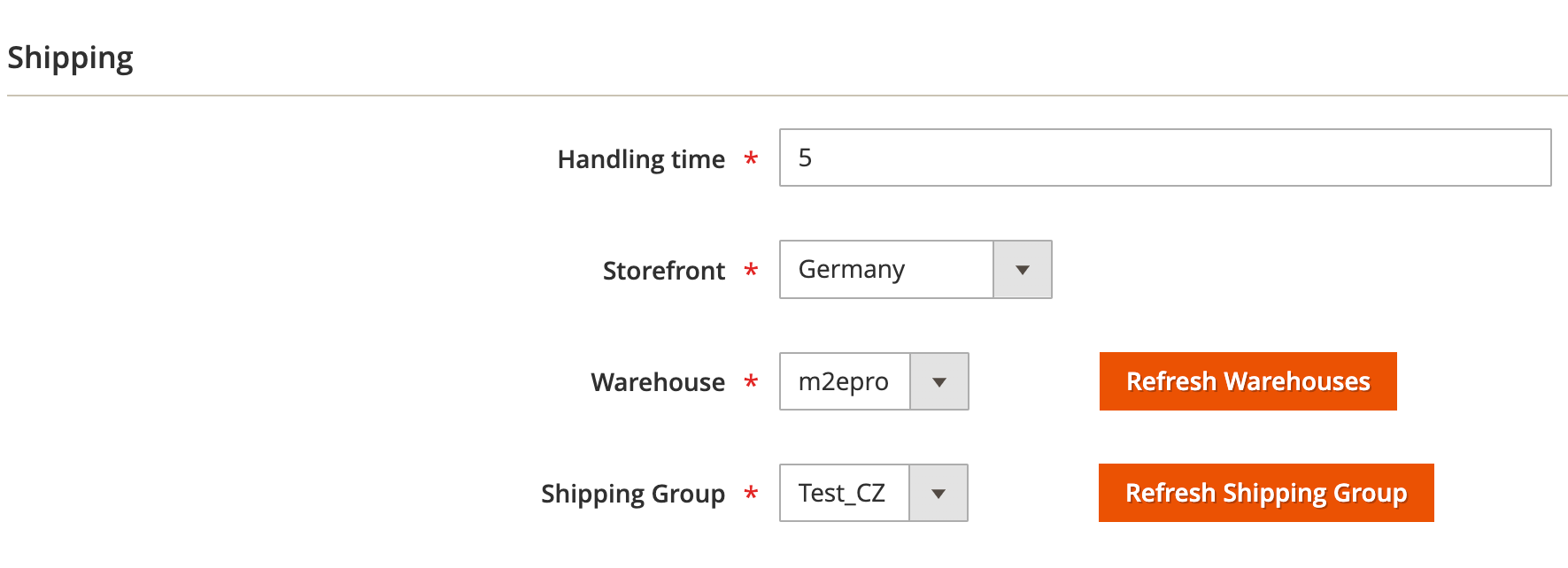Image resolution: width=1568 pixels, height=568 pixels.
Task: Click the Shipping section heading
Action: pos(70,58)
